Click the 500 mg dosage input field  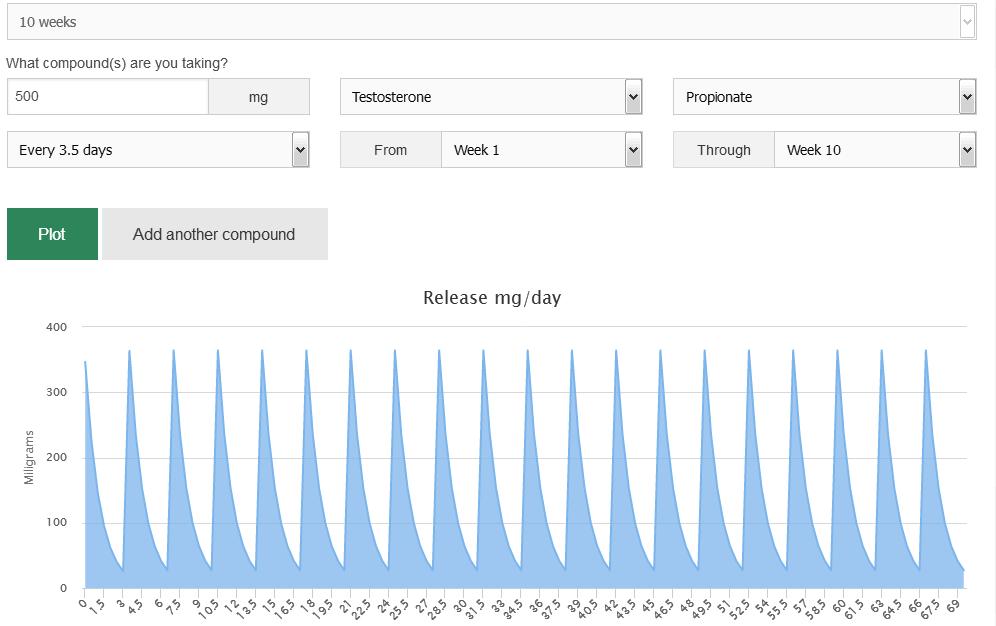(x=107, y=97)
